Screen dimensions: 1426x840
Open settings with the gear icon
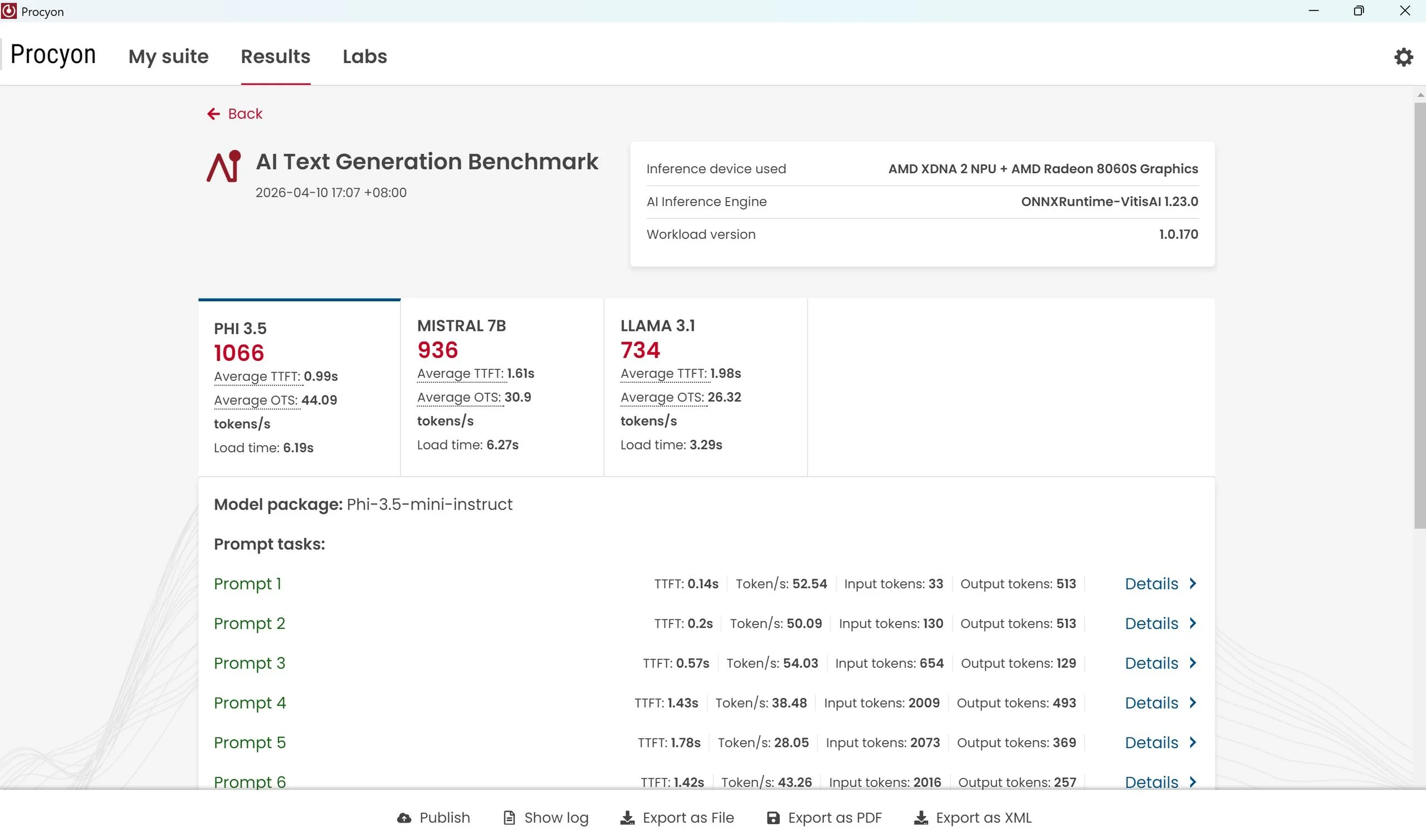[1403, 57]
